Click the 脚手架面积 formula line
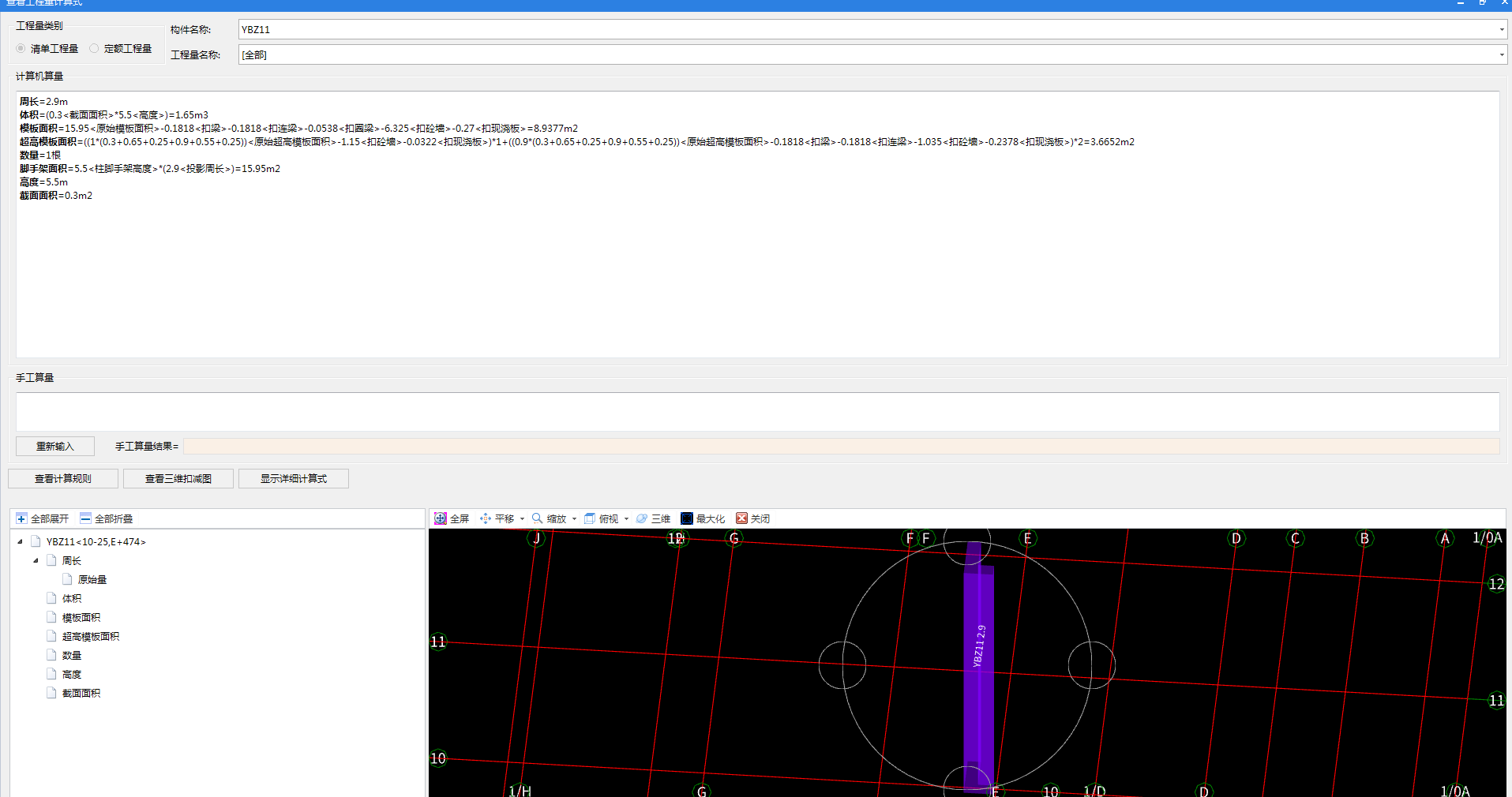Viewport: 1512px width, 797px height. 150,169
